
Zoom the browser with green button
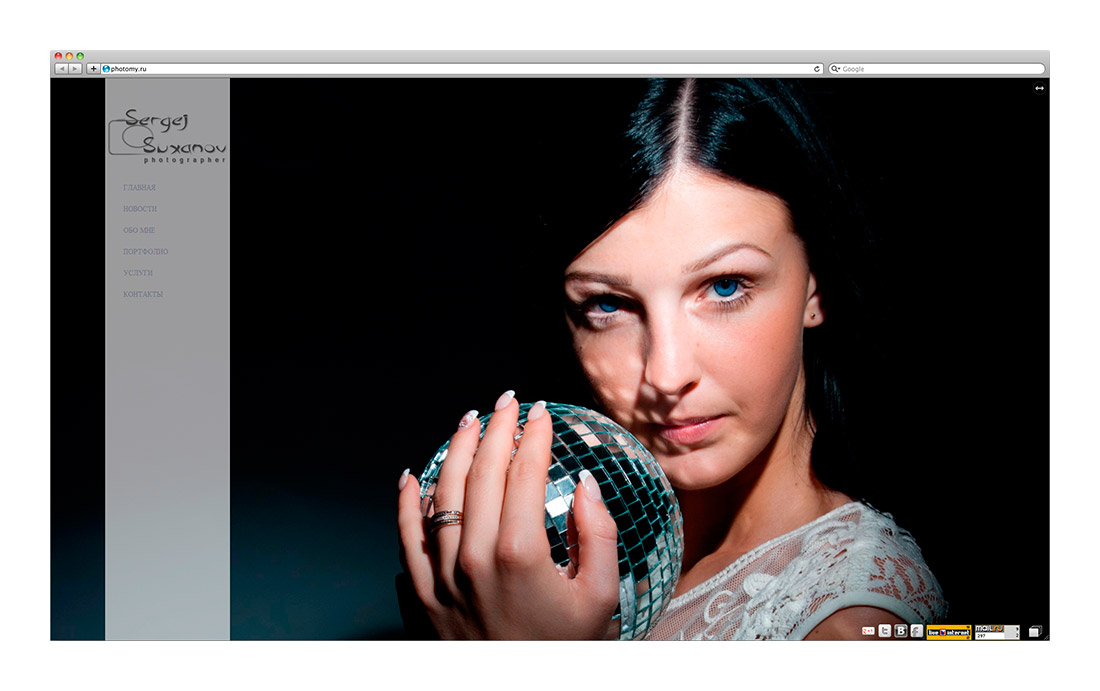coord(80,56)
